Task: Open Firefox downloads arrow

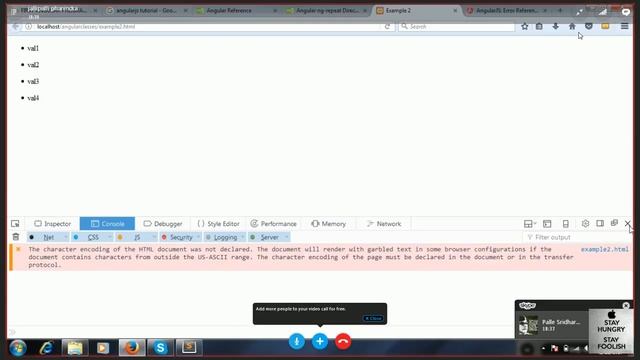Action: [556, 27]
